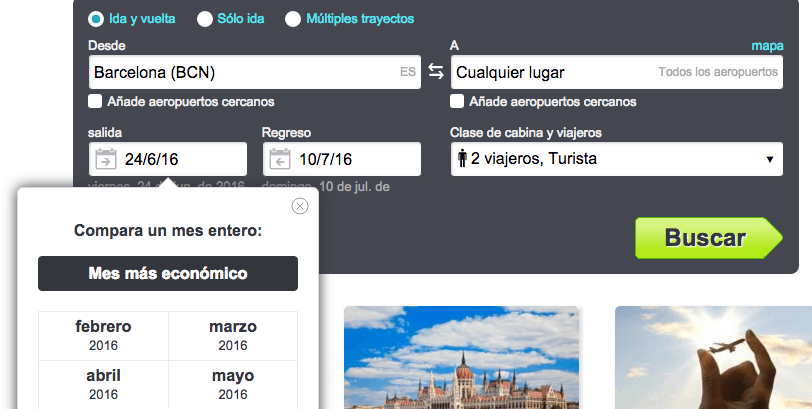Select 'Mes más económico' option
The image size is (812, 409).
(x=168, y=273)
